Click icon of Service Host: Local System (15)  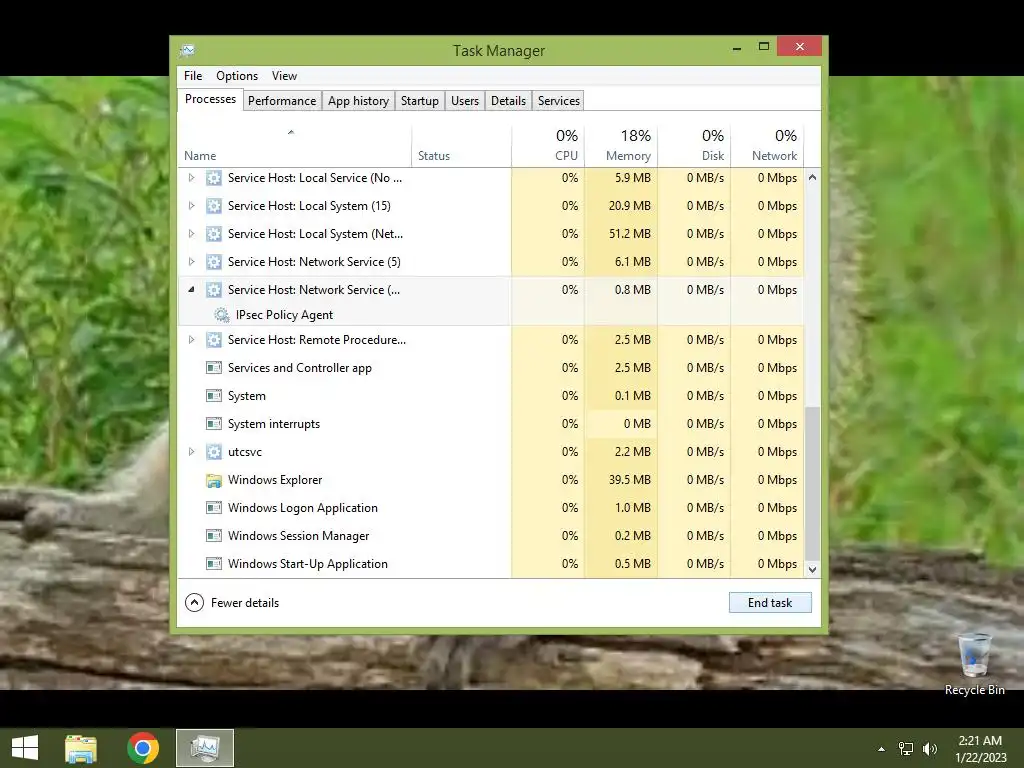pyautogui.click(x=214, y=206)
